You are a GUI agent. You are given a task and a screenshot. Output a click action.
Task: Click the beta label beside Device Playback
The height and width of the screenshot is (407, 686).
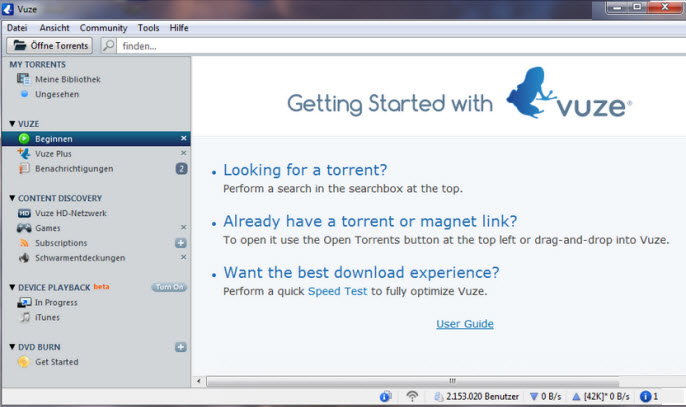coord(101,287)
